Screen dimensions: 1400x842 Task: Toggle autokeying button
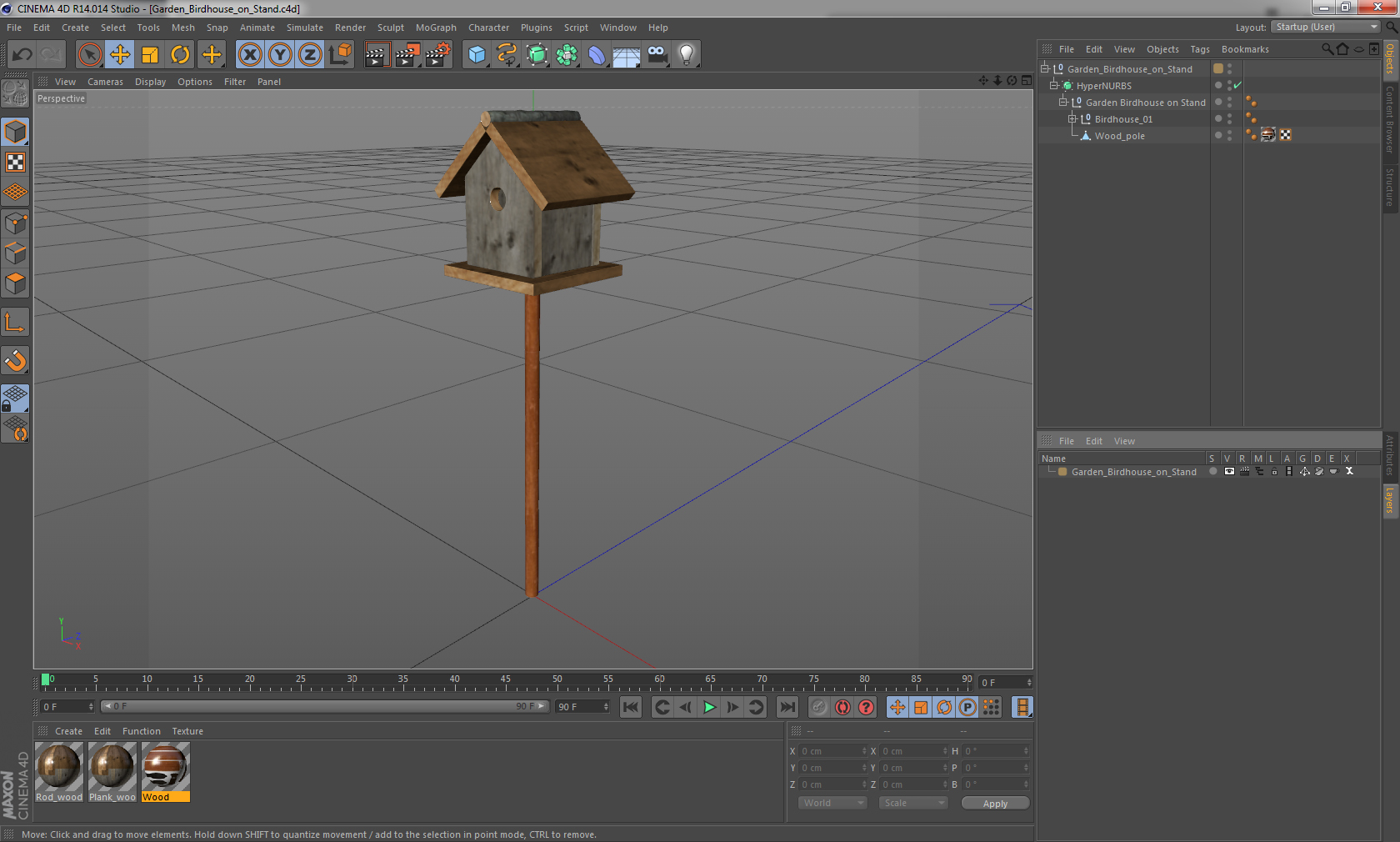pos(842,707)
